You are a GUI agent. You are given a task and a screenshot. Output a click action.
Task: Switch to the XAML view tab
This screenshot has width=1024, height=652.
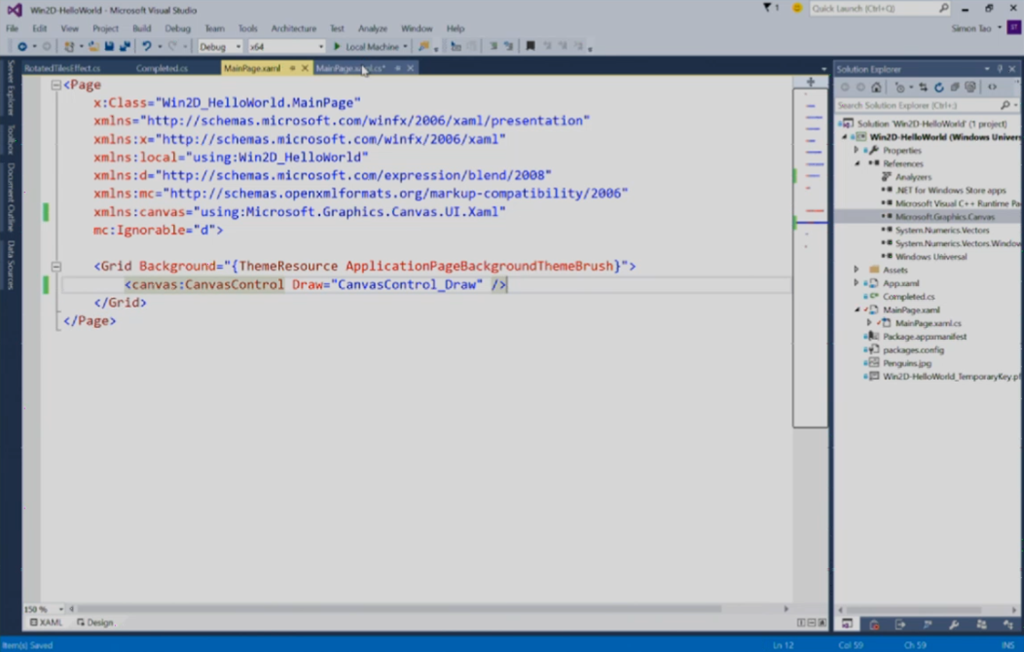click(x=46, y=623)
